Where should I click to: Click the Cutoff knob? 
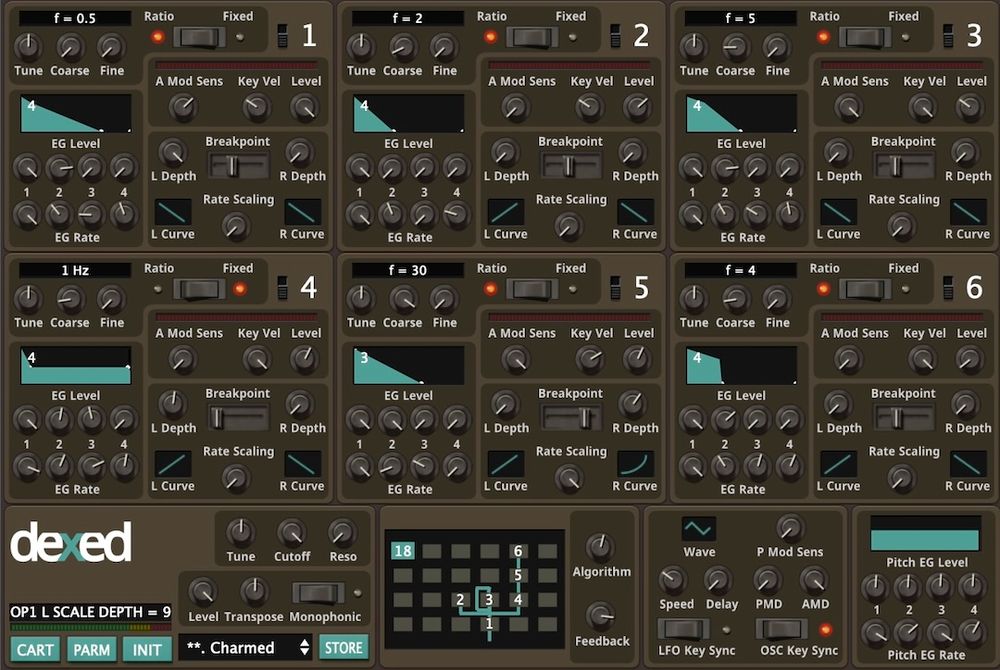click(x=291, y=532)
